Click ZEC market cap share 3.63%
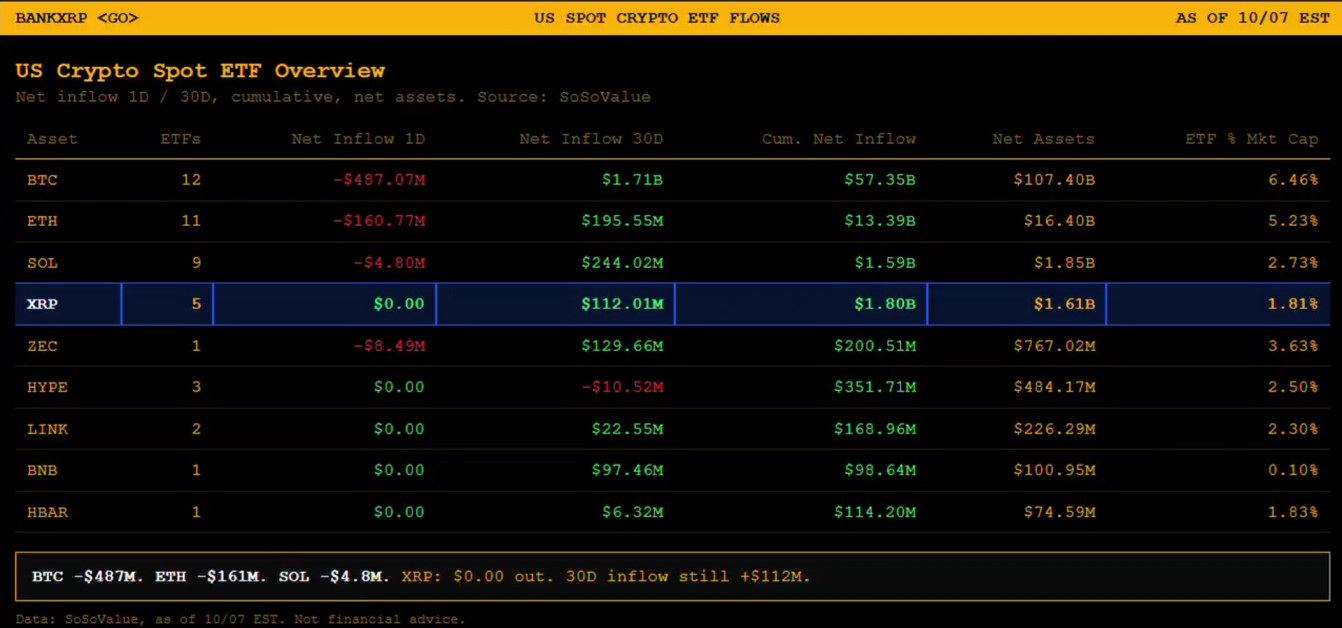The image size is (1342, 628). tap(1293, 346)
